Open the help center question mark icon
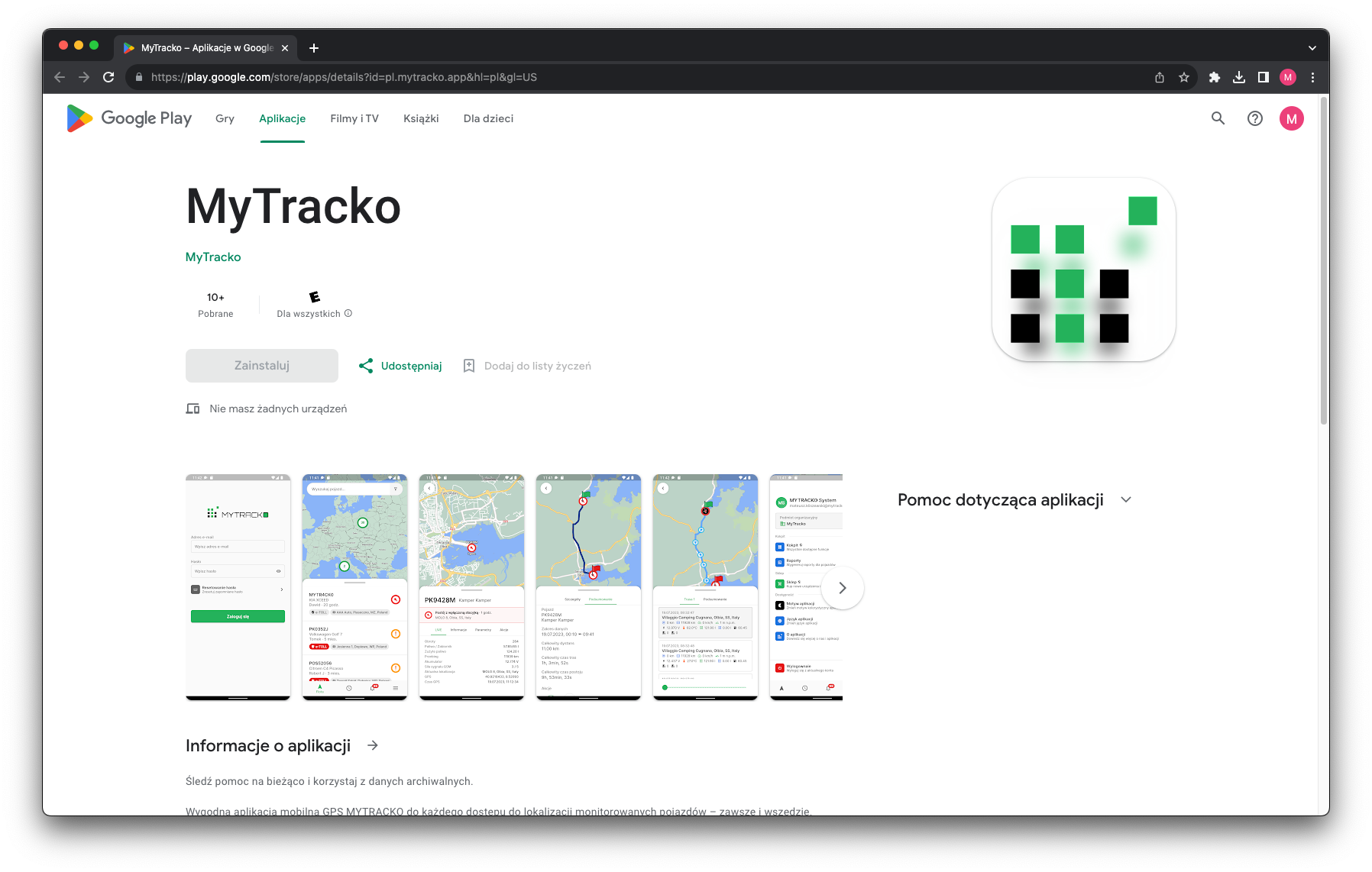 click(x=1255, y=118)
